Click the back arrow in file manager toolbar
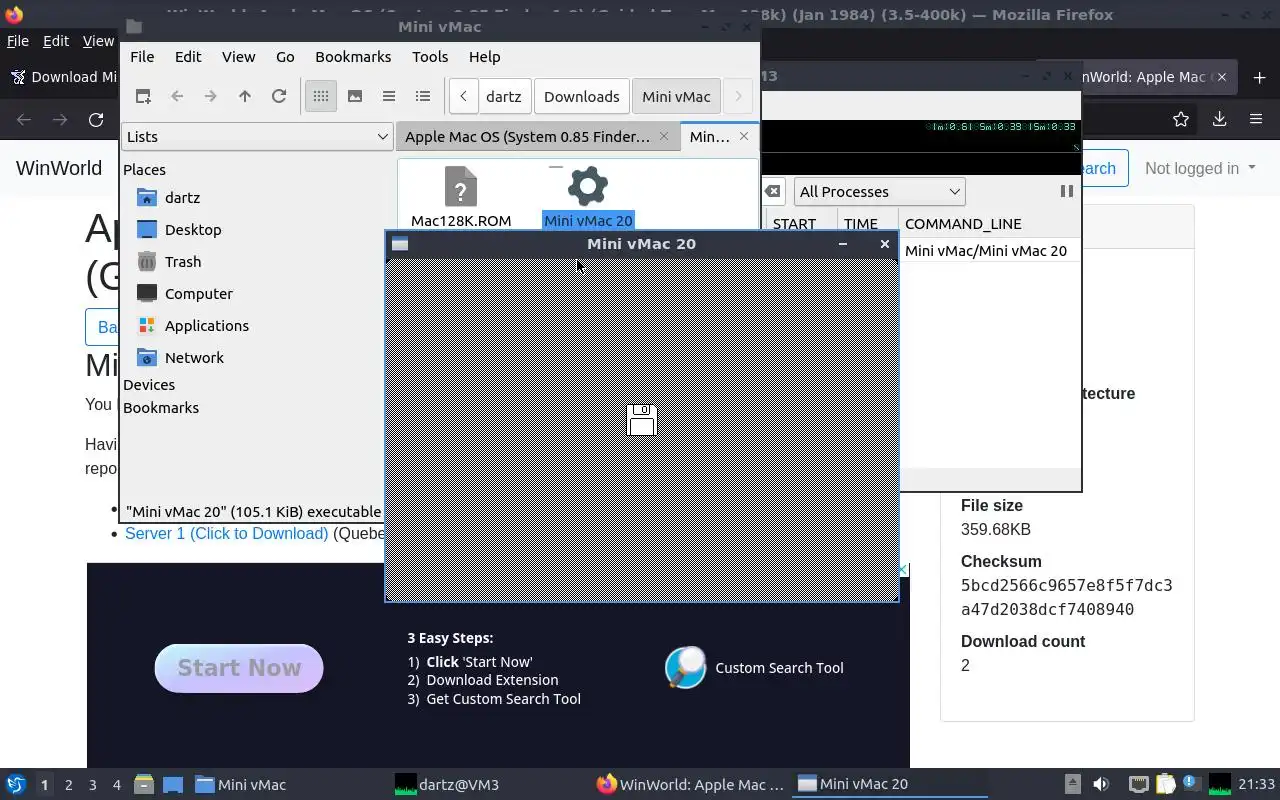The image size is (1280, 800). 177,96
